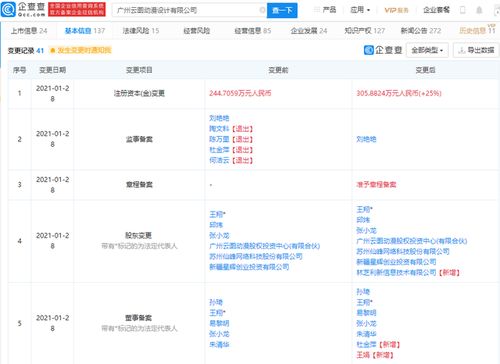Viewport: 500px width, 364px height.
Task: Open 新疆星辉创业投资有限公司 in 股东变更 变更后 column
Action: coord(396,262)
